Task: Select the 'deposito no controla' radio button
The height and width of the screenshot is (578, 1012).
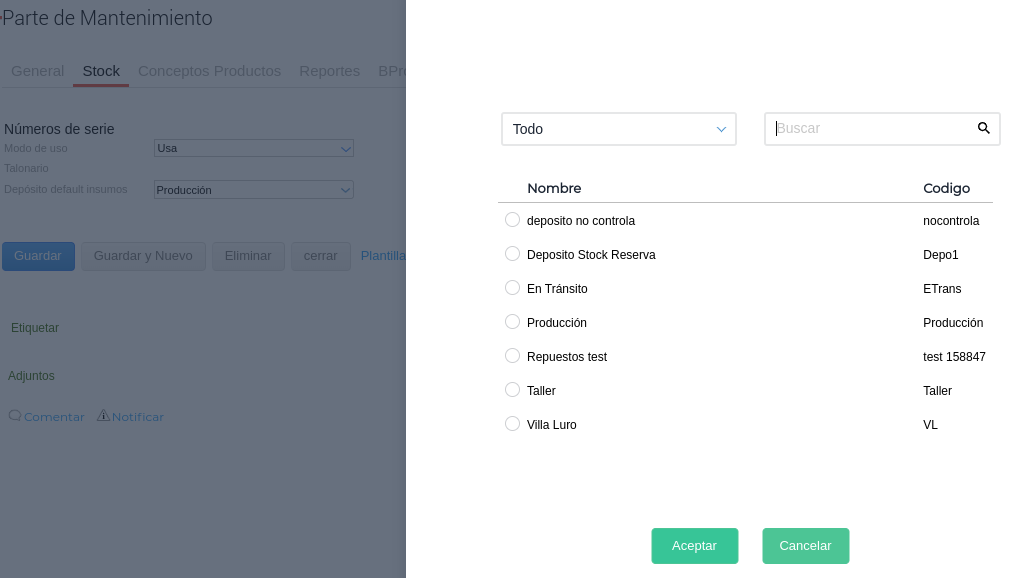Action: 513,220
